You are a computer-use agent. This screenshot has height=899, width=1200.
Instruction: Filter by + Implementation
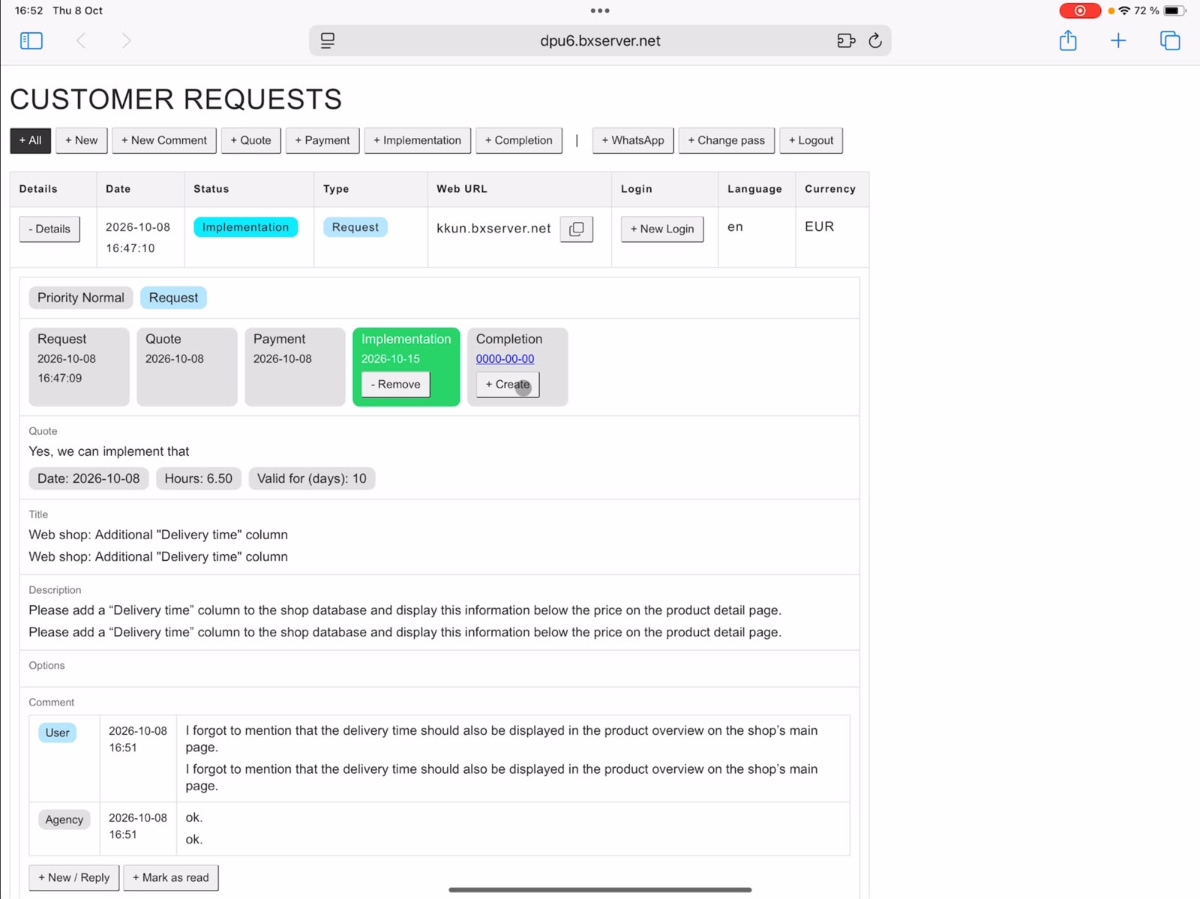(417, 140)
